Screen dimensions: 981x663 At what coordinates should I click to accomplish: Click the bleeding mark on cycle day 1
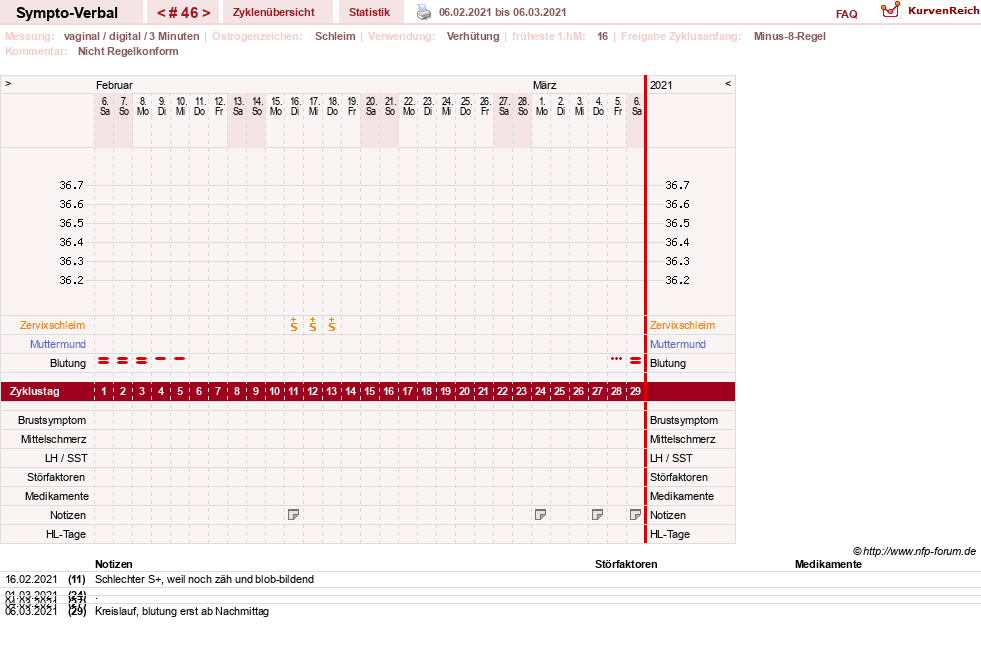click(x=104, y=360)
